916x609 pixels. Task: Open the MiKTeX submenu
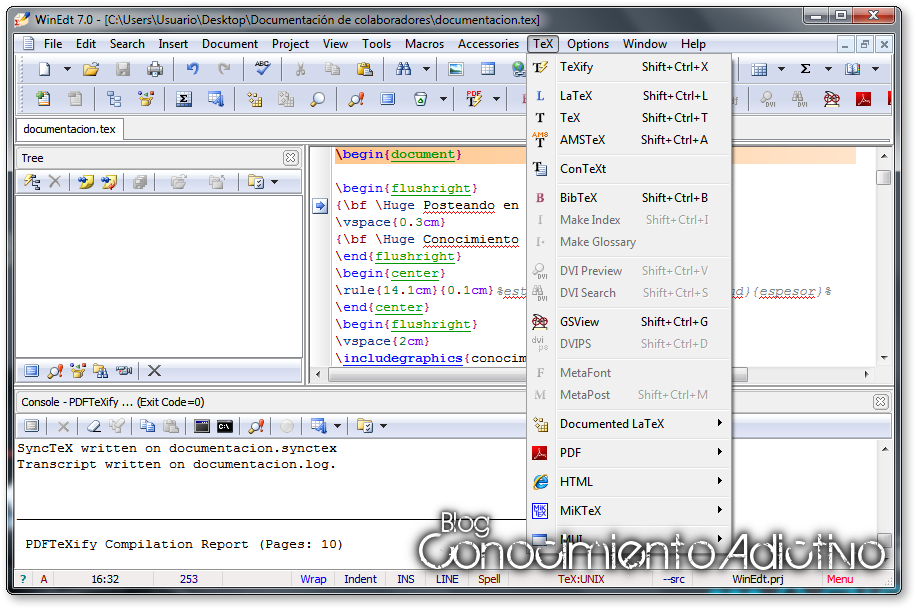(629, 510)
